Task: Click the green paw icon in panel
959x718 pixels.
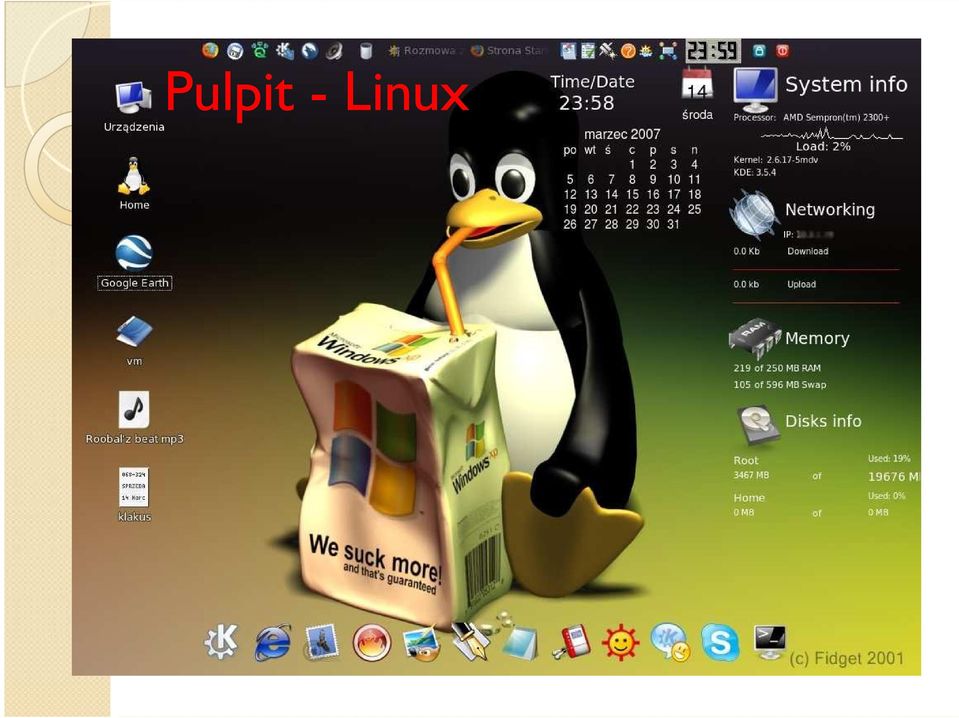Action: (x=260, y=50)
